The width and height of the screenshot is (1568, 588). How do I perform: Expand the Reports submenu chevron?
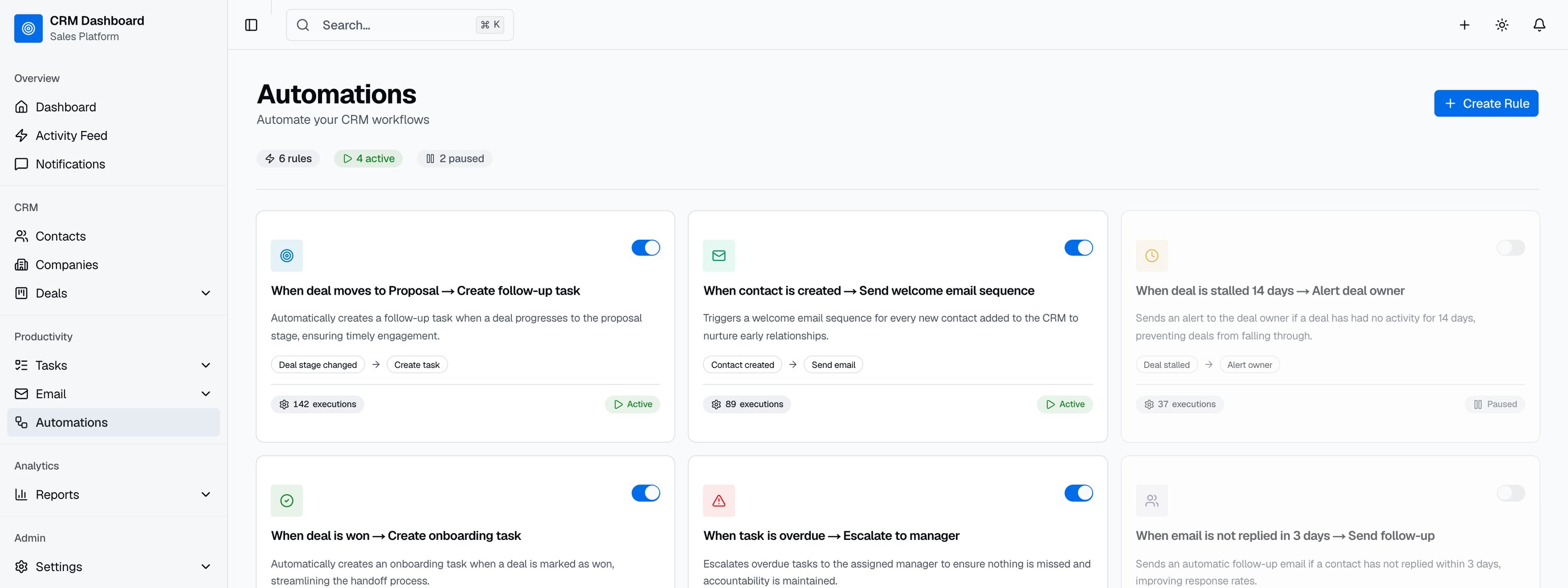click(206, 494)
